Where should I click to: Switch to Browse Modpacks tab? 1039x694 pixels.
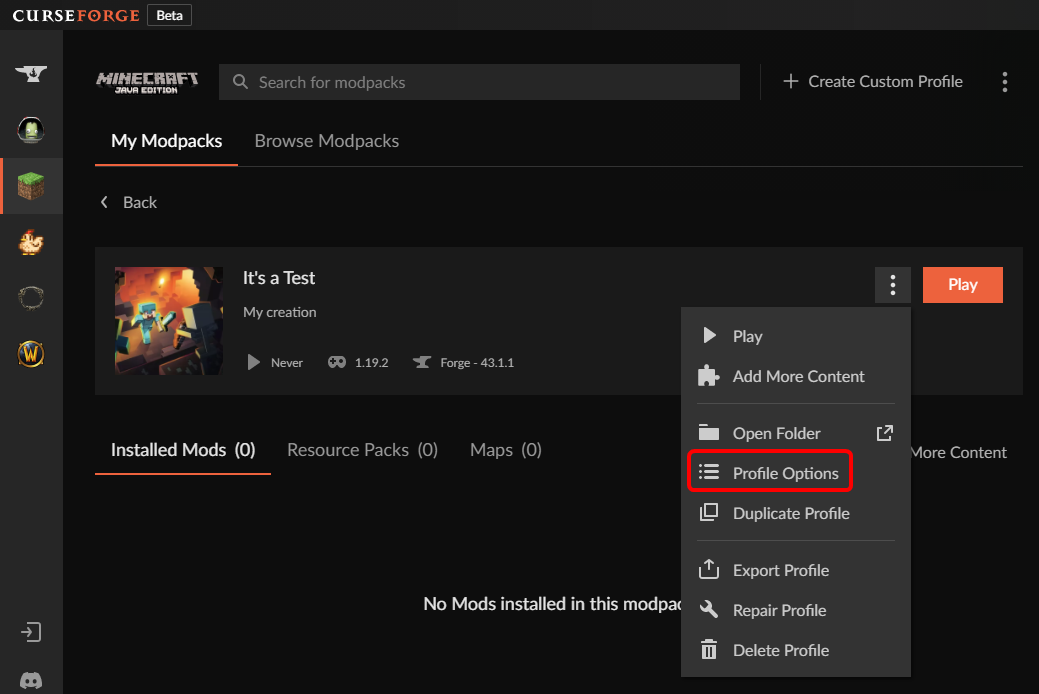coord(327,141)
